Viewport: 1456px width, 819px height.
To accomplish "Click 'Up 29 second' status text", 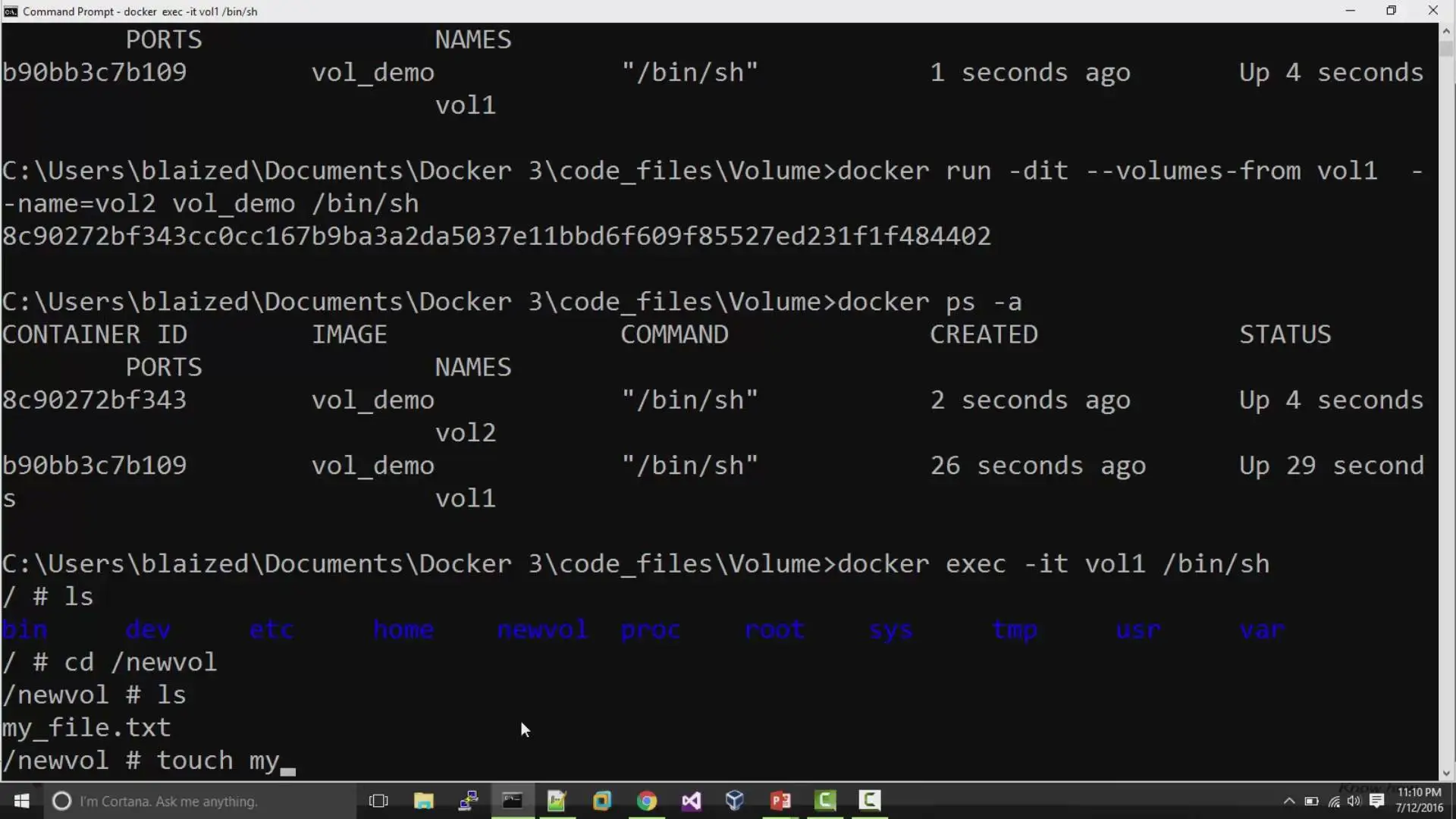I will [1332, 466].
